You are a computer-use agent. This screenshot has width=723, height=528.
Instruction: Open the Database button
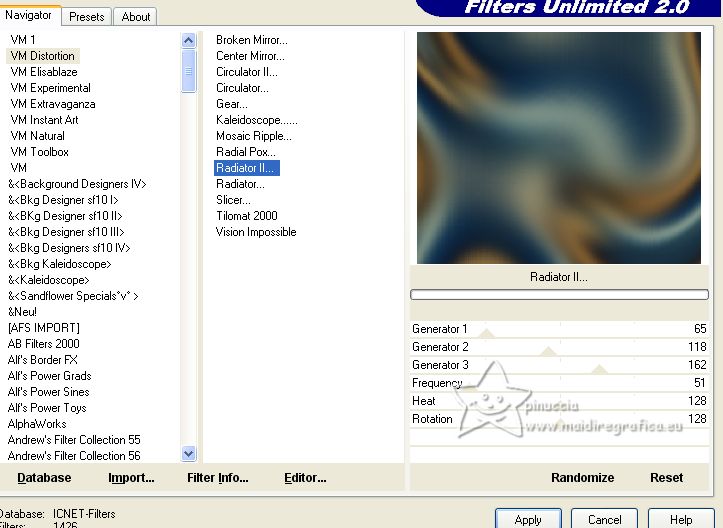coord(44,478)
